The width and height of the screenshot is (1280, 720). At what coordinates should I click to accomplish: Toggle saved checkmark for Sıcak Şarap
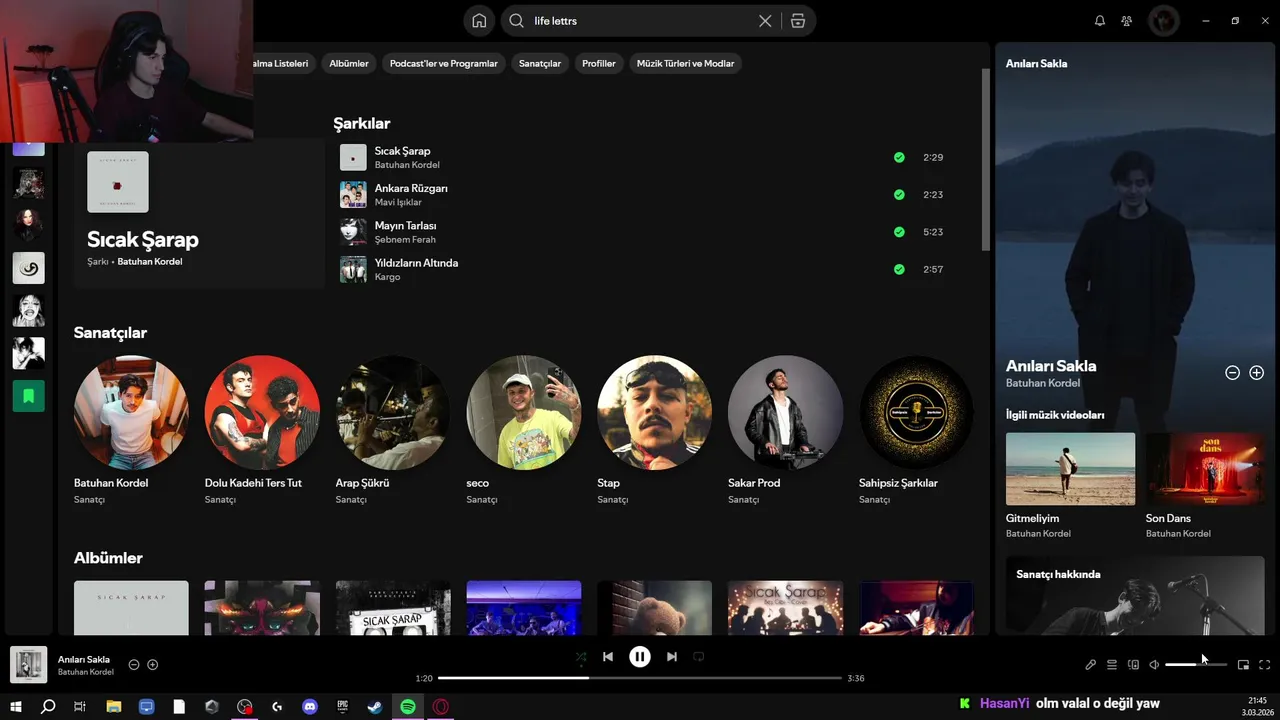coord(899,157)
